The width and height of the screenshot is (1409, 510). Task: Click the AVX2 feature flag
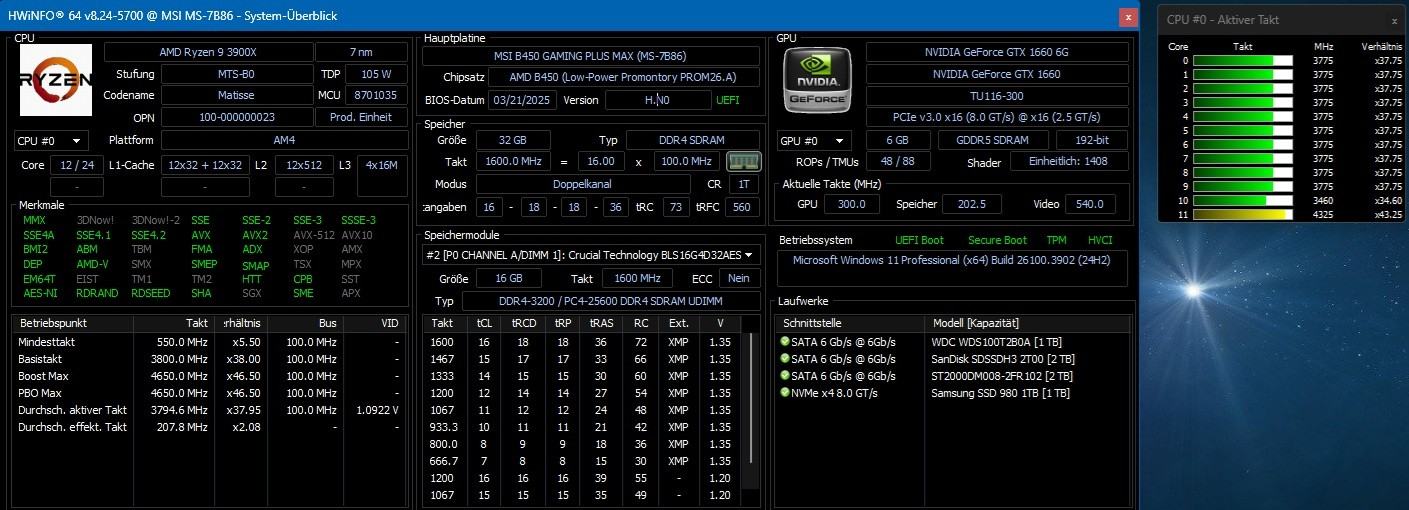[255, 235]
